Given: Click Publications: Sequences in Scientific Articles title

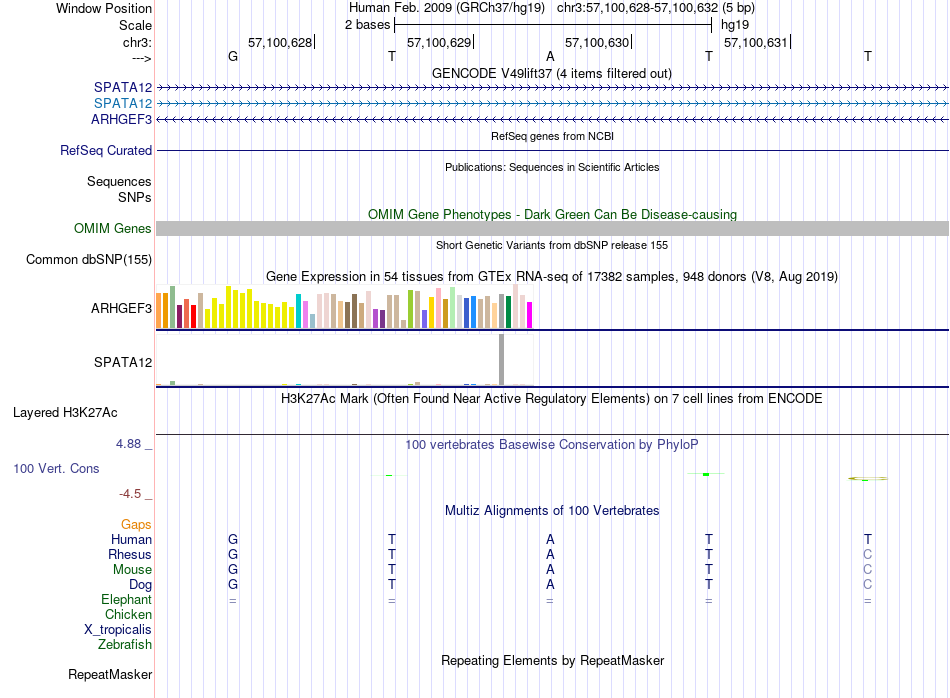Looking at the screenshot, I should click(552, 167).
